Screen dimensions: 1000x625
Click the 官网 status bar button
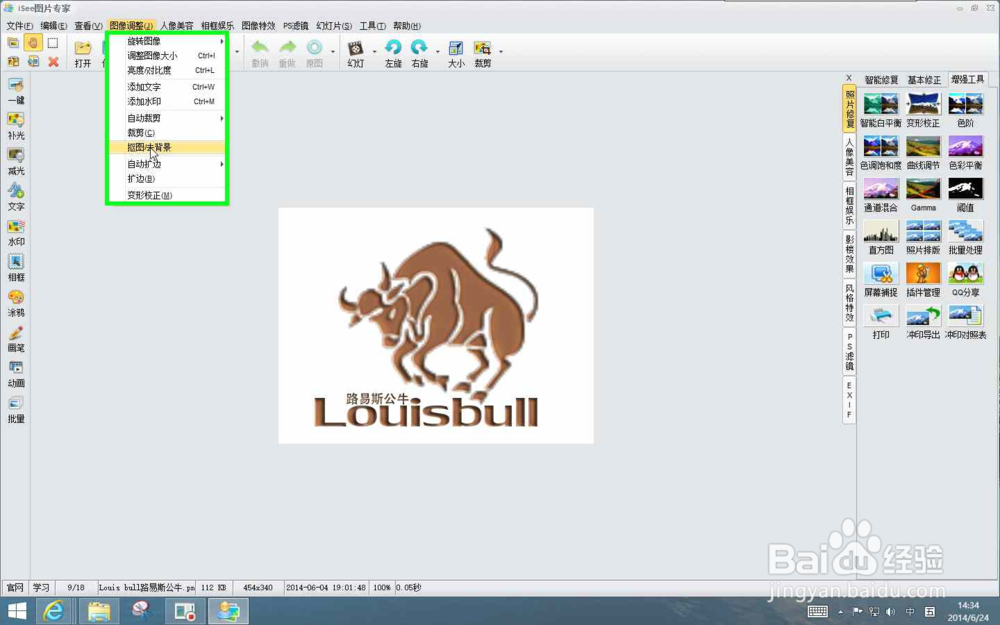click(15, 587)
